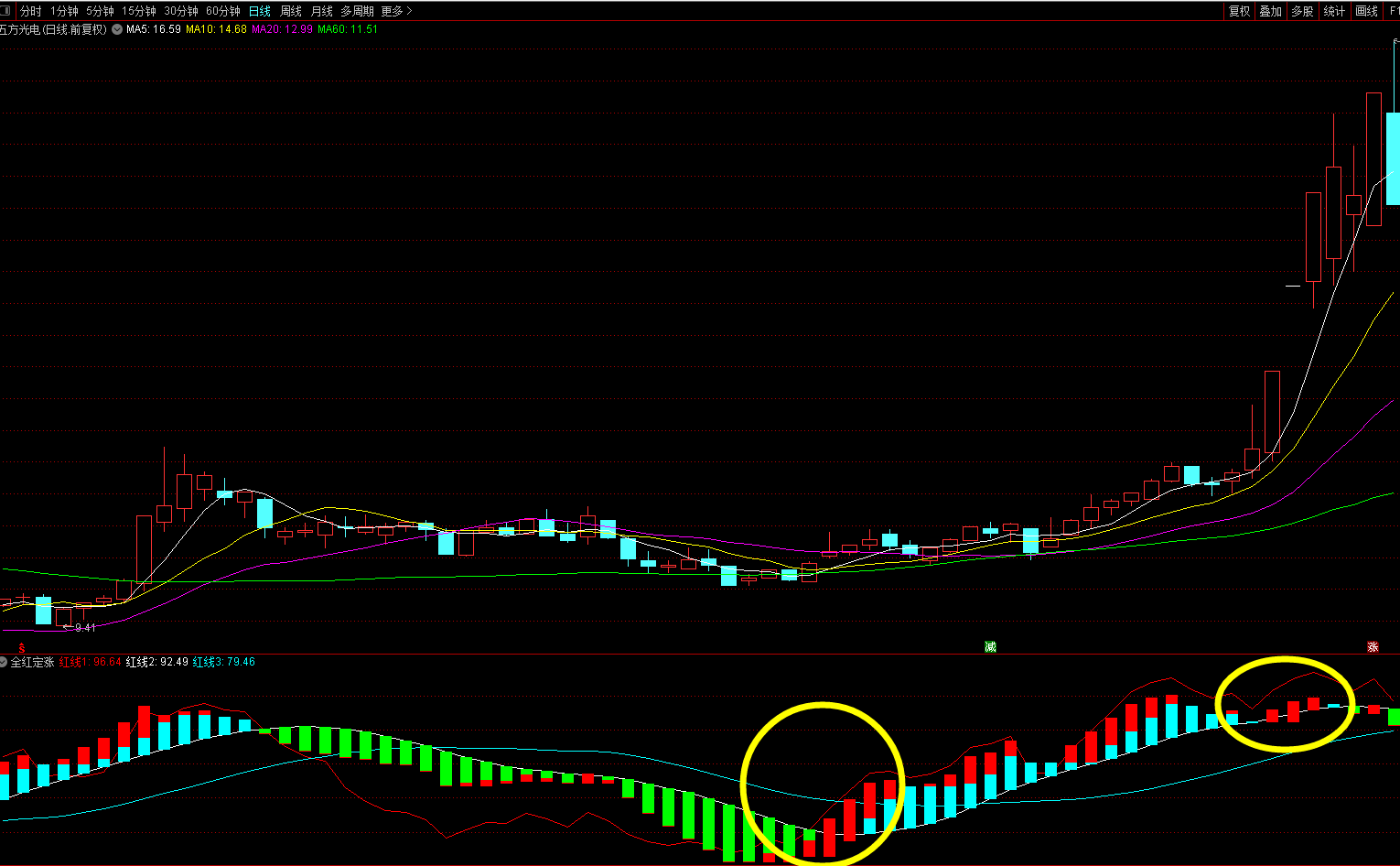Expand the 更多 periods menu

[396, 11]
